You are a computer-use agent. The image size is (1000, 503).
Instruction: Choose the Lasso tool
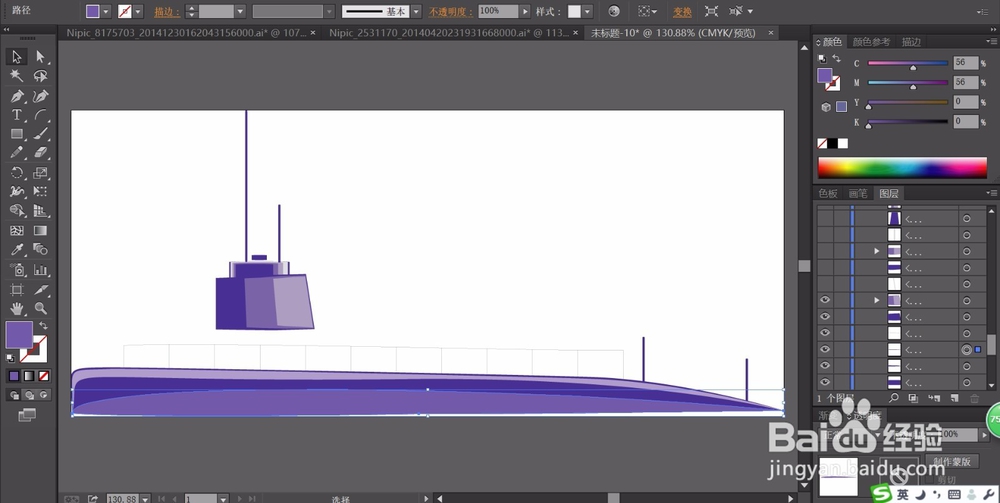tap(41, 76)
